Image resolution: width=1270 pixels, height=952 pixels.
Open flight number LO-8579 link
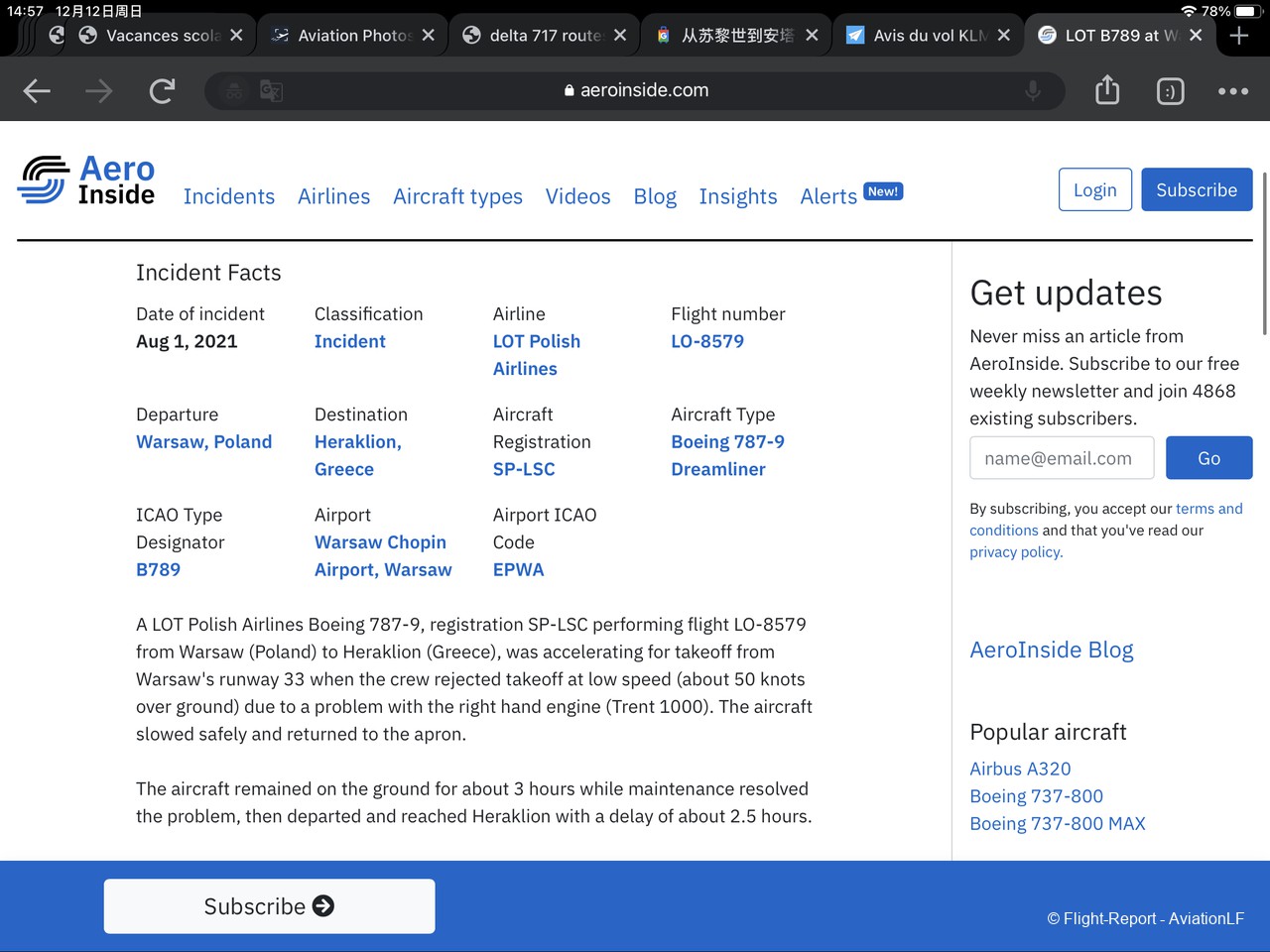tap(707, 341)
